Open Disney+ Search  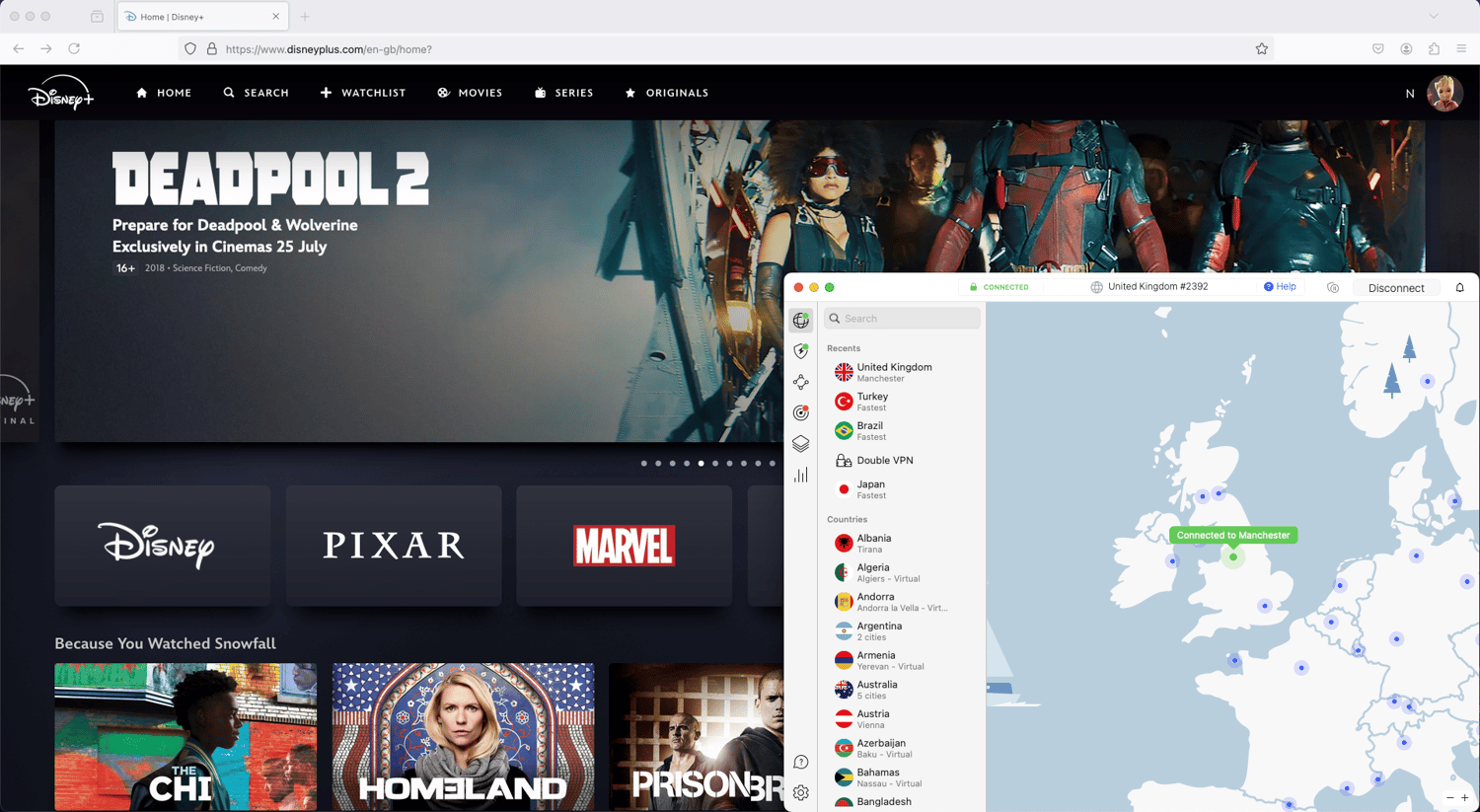click(x=257, y=93)
